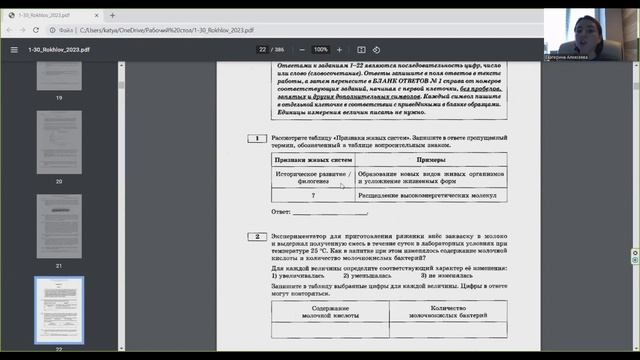The width and height of the screenshot is (640, 360).
Task: Open page 20 thumbnail
Action: (x=59, y=142)
